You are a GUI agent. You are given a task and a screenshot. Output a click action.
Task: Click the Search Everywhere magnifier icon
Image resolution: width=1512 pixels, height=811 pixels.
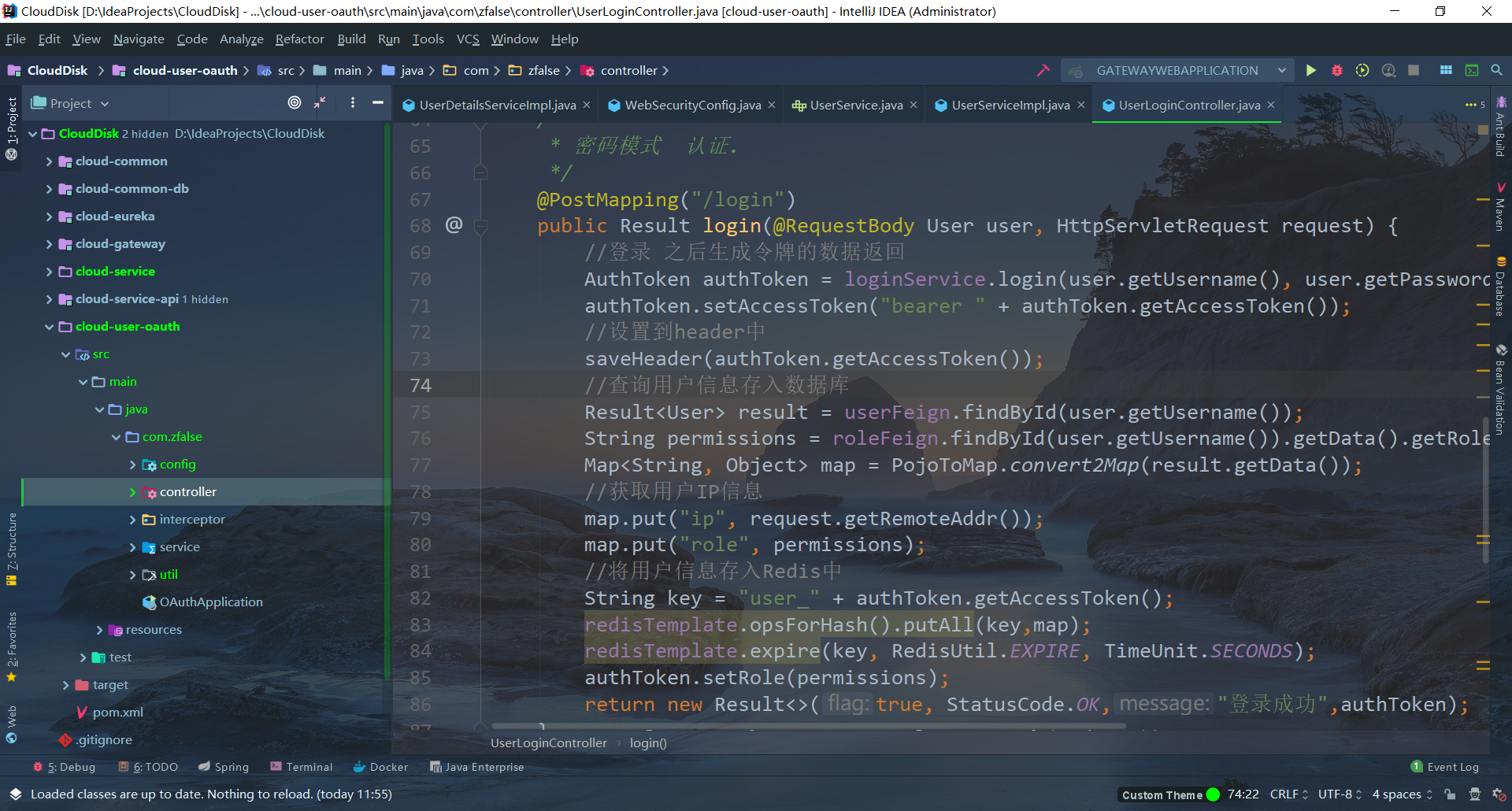pos(1496,70)
